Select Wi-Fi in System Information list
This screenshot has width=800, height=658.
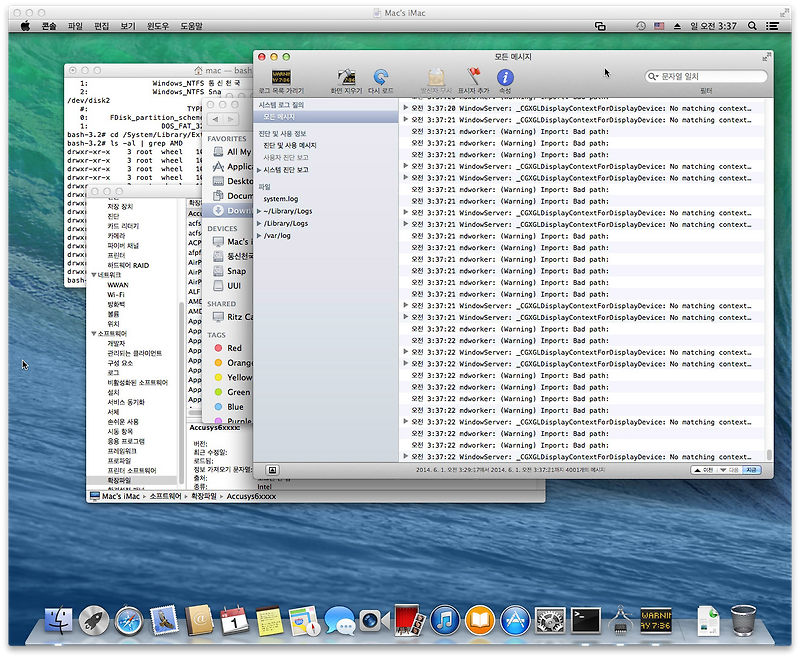coord(116,294)
